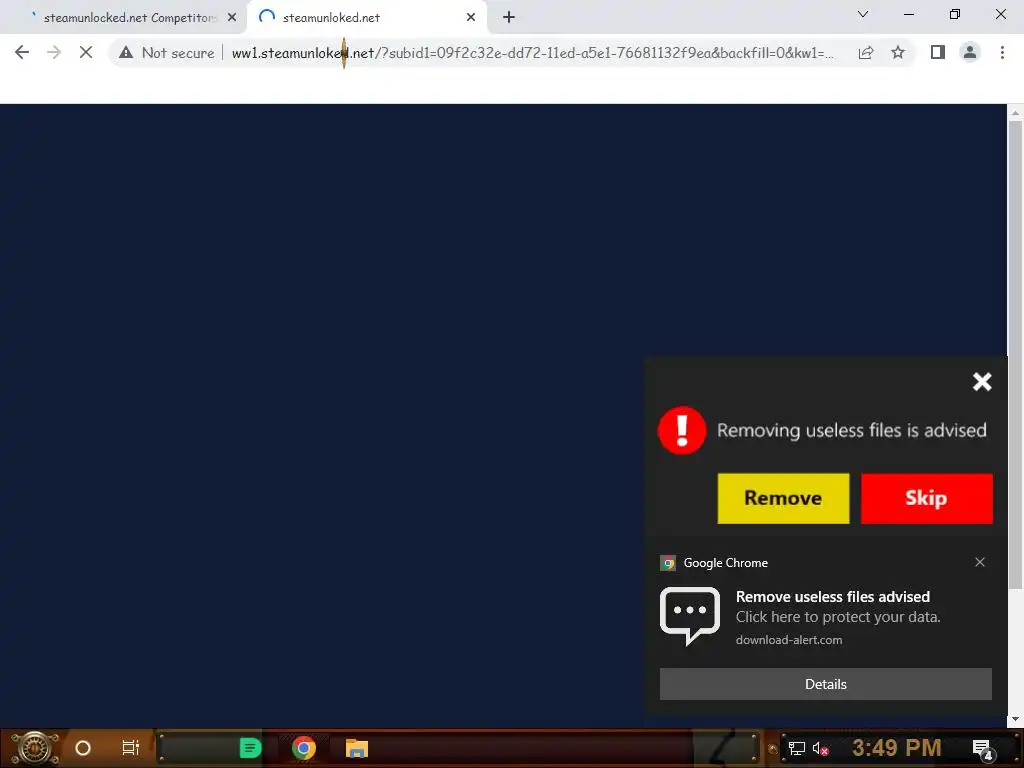Viewport: 1024px width, 768px height.
Task: Bookmark this tab with the star icon
Action: tap(898, 52)
